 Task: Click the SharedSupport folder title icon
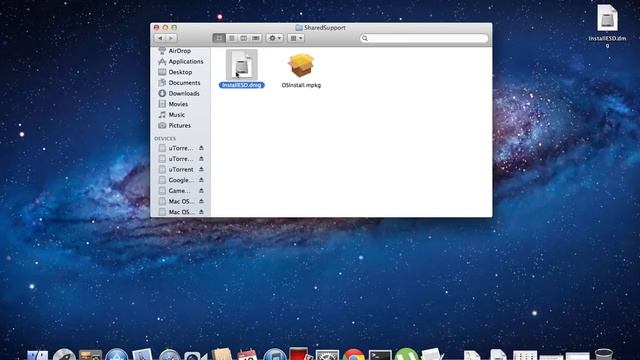click(x=299, y=27)
